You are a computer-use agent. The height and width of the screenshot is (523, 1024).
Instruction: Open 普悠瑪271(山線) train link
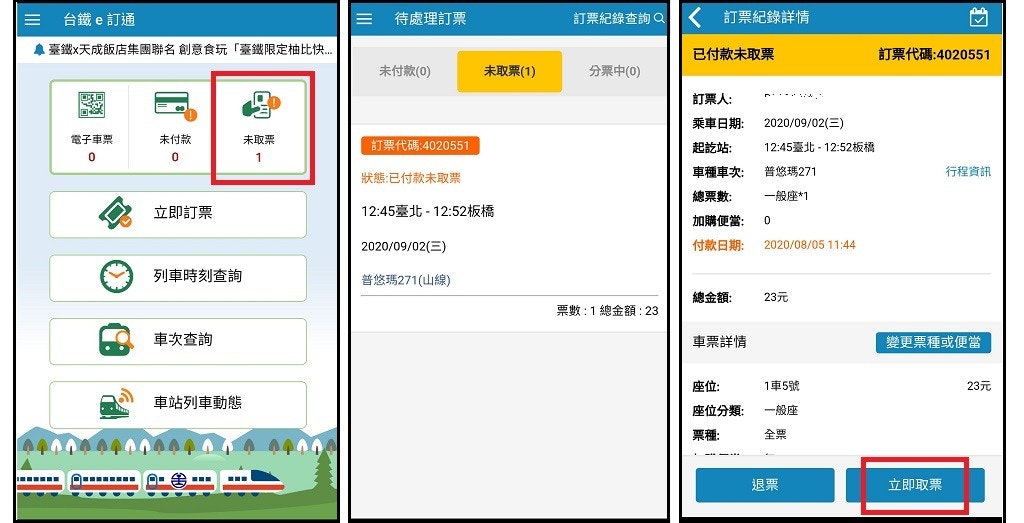pyautogui.click(x=406, y=280)
